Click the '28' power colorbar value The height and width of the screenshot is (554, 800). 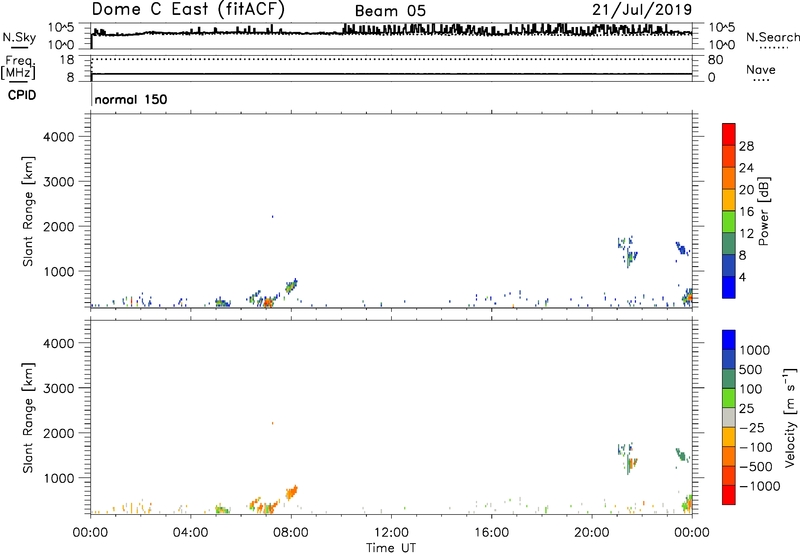(x=746, y=146)
